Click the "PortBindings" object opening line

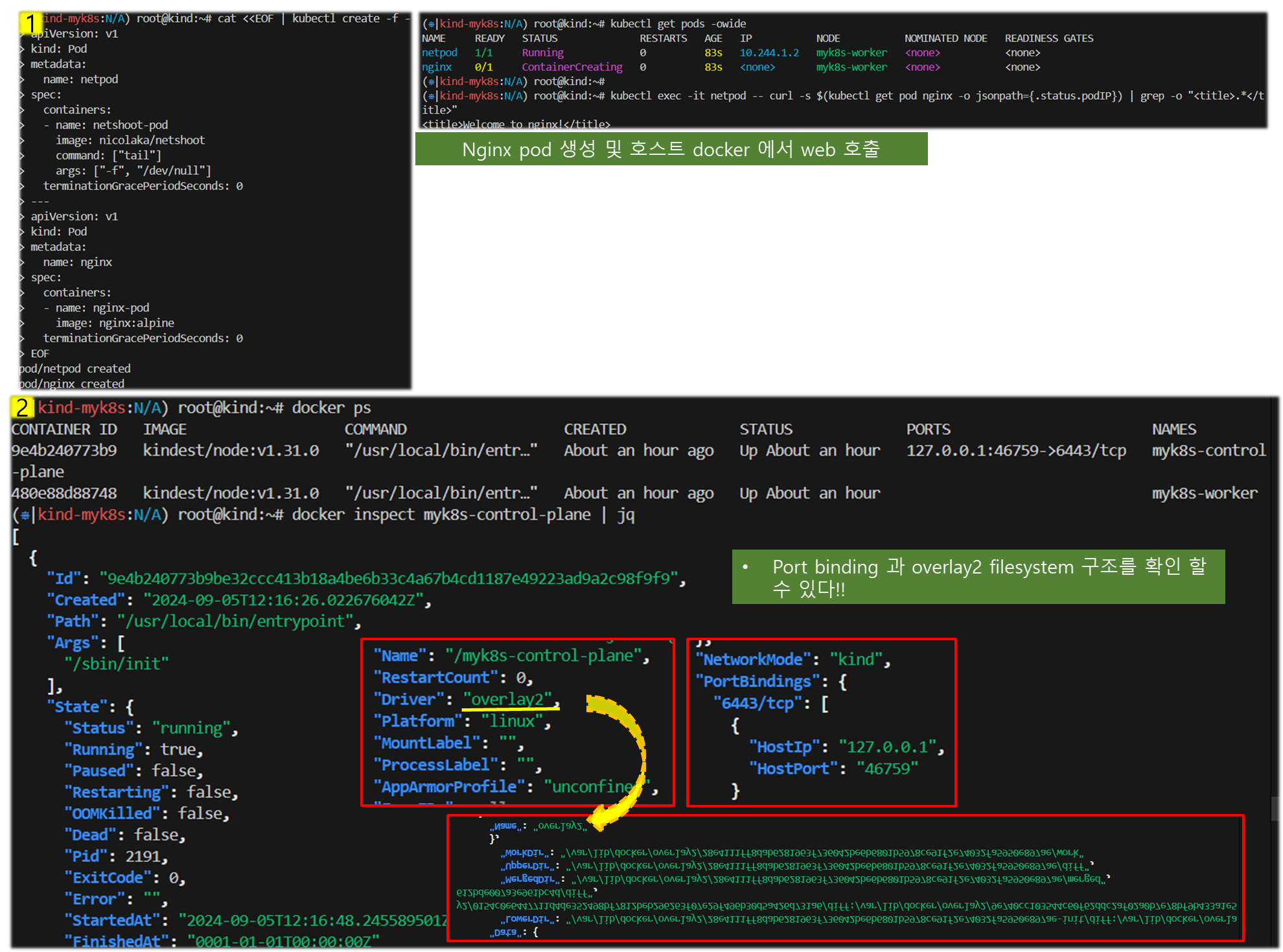point(770,681)
